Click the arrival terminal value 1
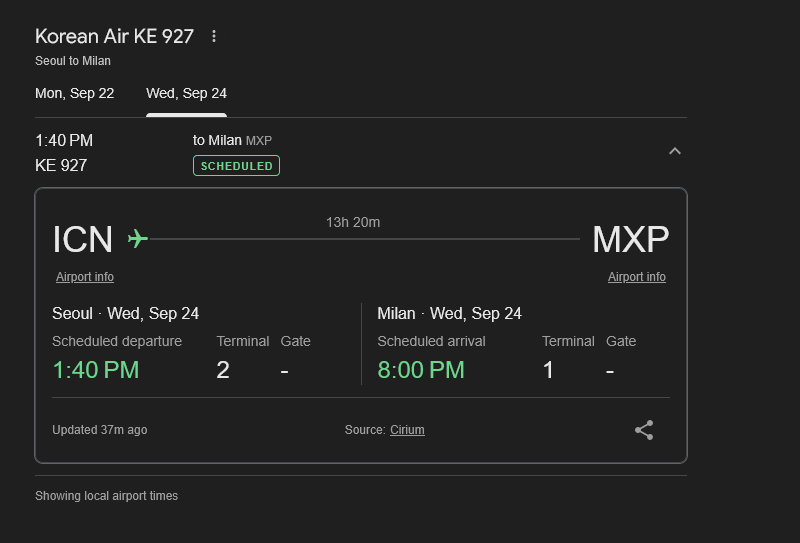This screenshot has height=543, width=800. tap(548, 370)
